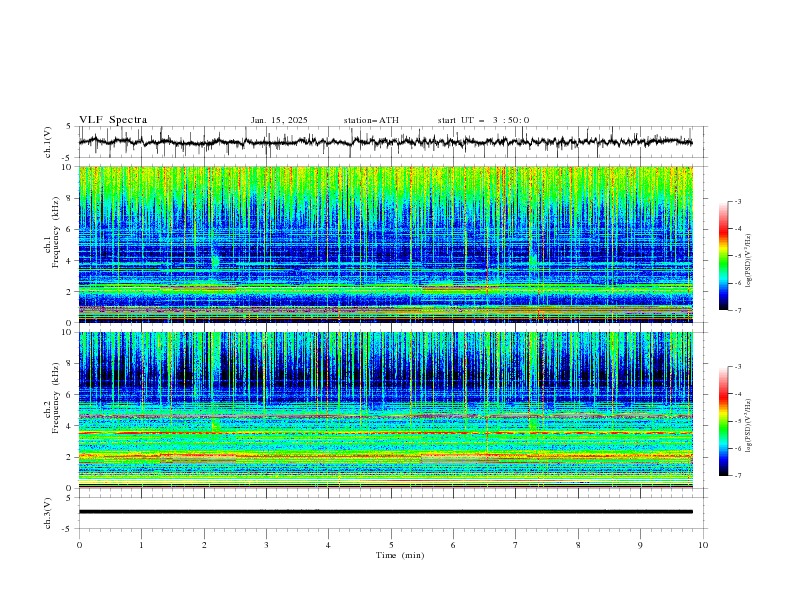This screenshot has height=612, width=792.
Task: Click the "-7" label on ch.1 colorbar
Action: [x=738, y=310]
